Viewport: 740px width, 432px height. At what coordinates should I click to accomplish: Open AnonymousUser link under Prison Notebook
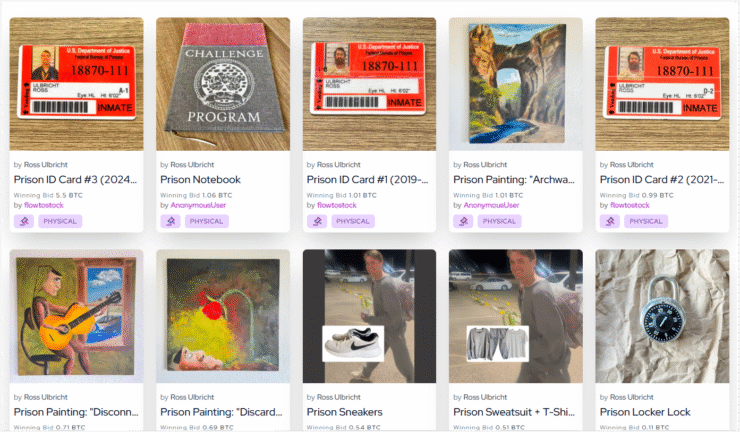pyautogui.click(x=198, y=205)
